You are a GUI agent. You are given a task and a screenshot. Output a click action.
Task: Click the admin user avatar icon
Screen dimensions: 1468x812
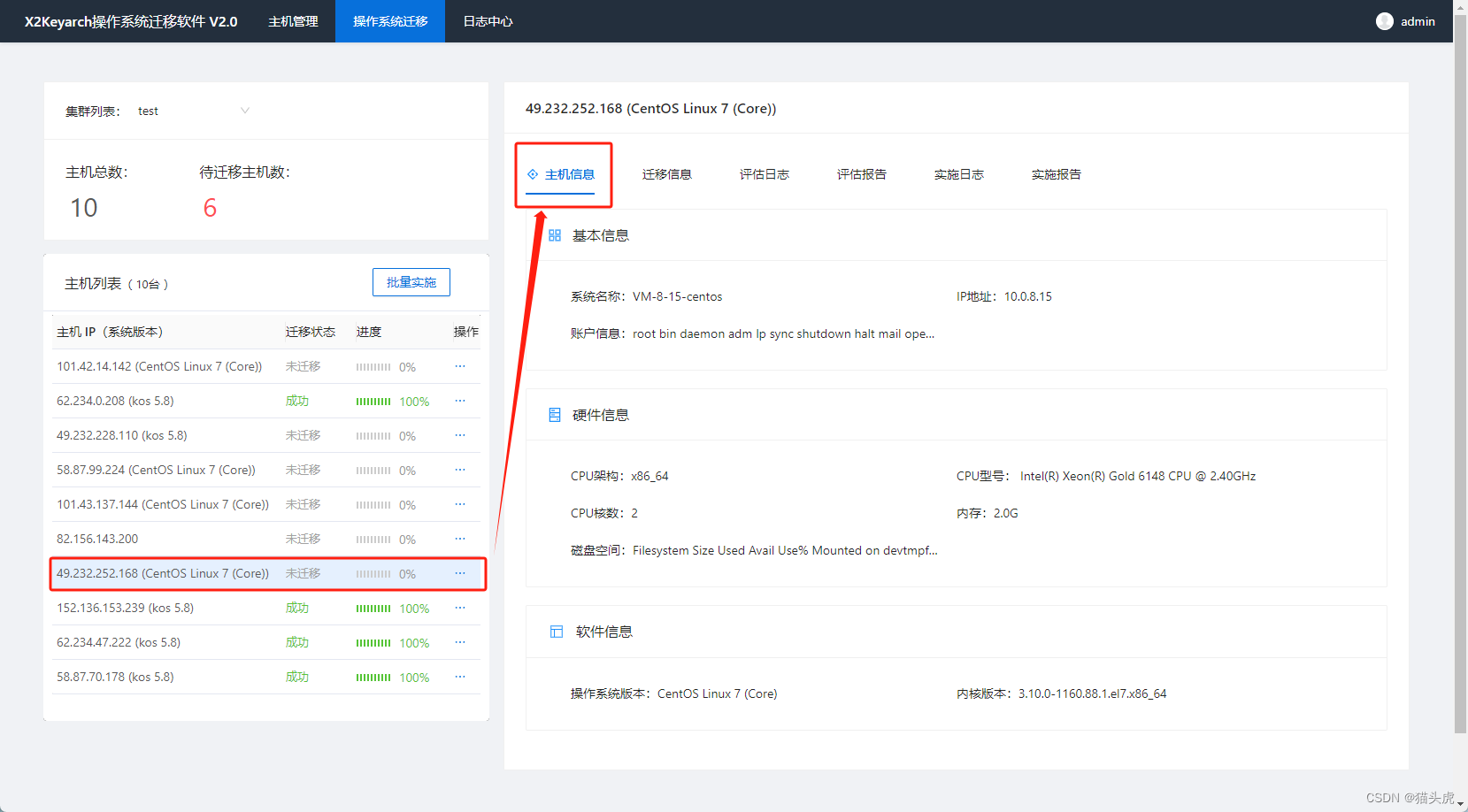pos(1385,21)
